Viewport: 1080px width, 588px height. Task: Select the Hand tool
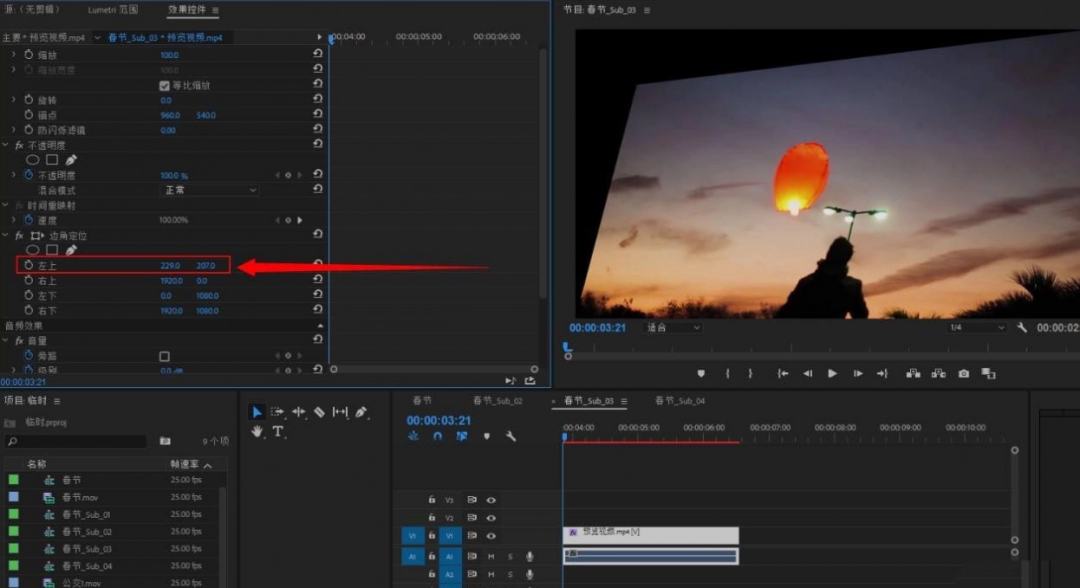click(x=257, y=432)
